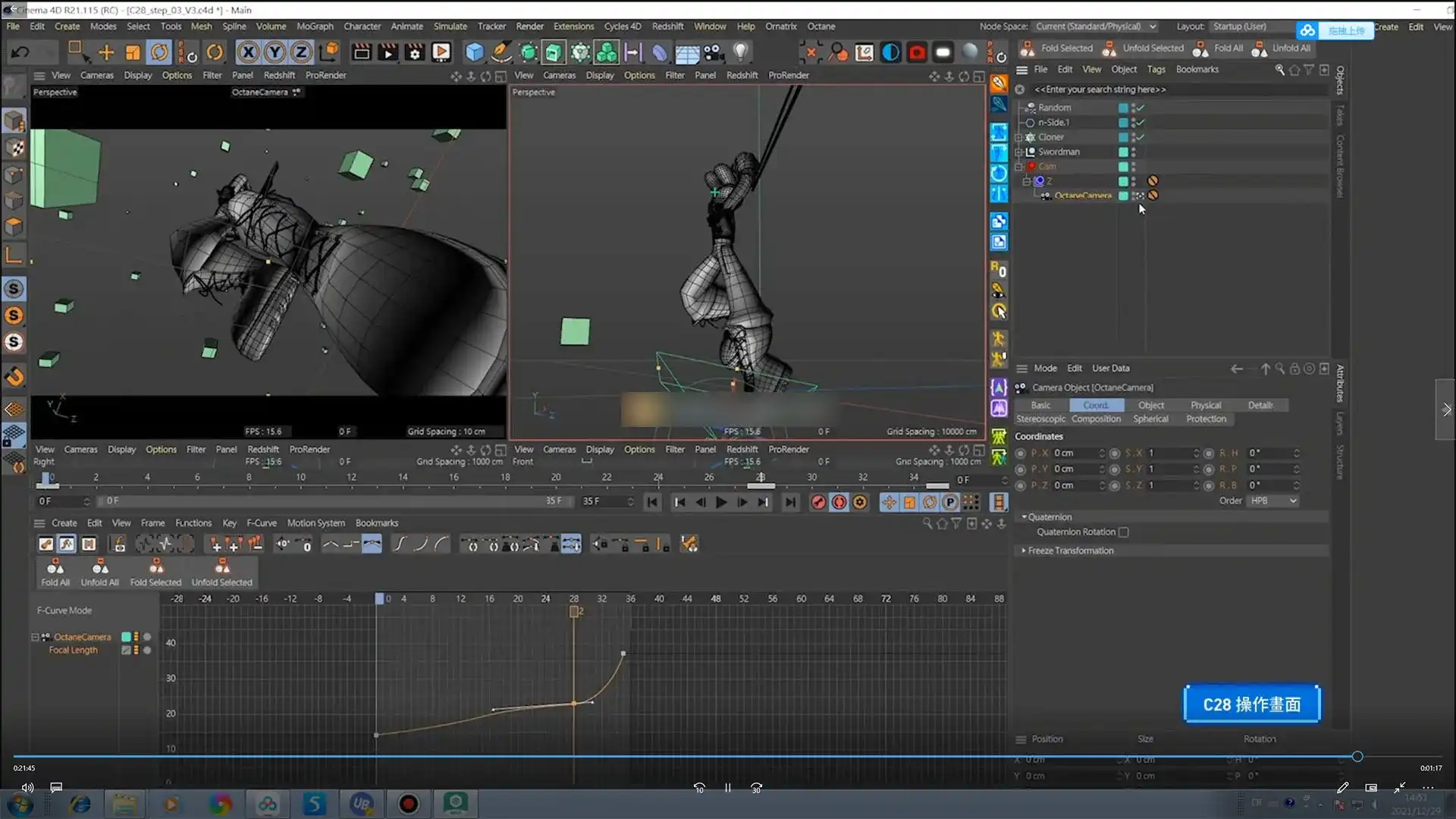
Task: Toggle the green enable checkmark on Cloner
Action: coord(1140,137)
